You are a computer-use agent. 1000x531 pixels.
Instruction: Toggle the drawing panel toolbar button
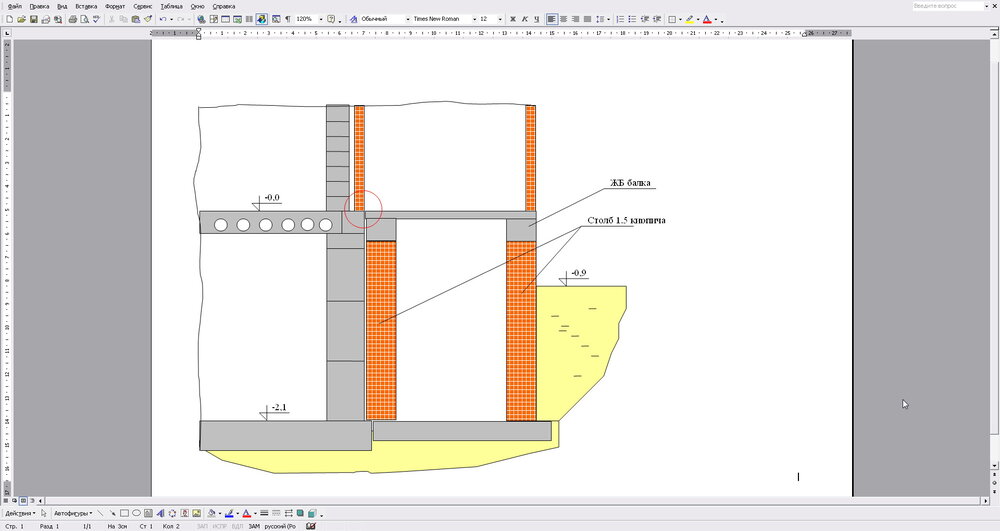pyautogui.click(x=261, y=19)
